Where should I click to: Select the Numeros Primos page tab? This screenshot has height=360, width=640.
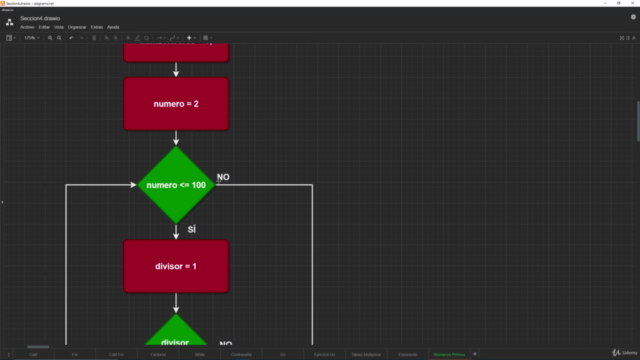449,354
